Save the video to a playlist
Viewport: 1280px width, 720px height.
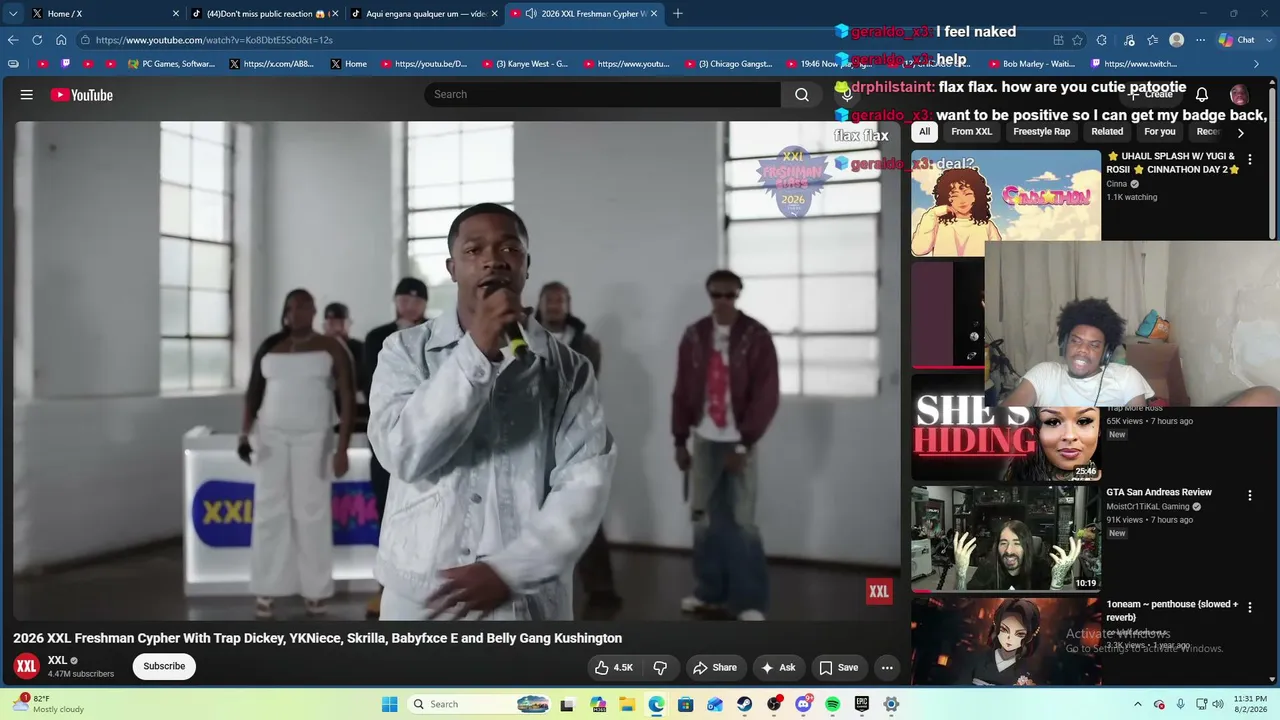coord(838,668)
